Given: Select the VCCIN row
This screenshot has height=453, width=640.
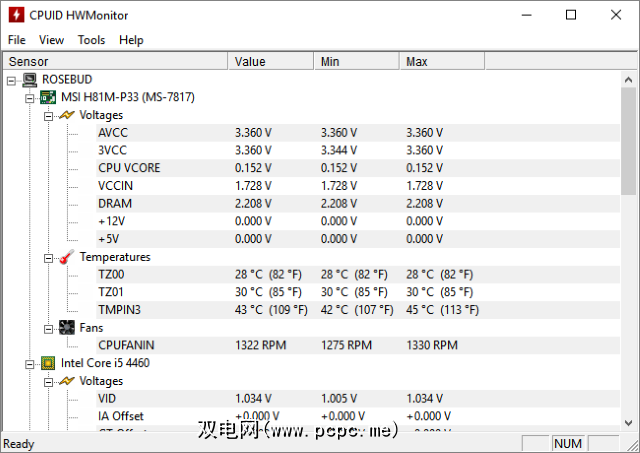Looking at the screenshot, I should point(358,186).
